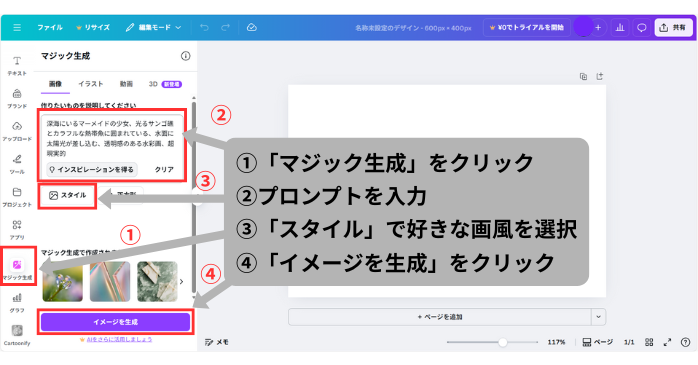Viewport: 698px width, 365px height.
Task: Open the ブランド sidebar item
Action: (x=17, y=98)
